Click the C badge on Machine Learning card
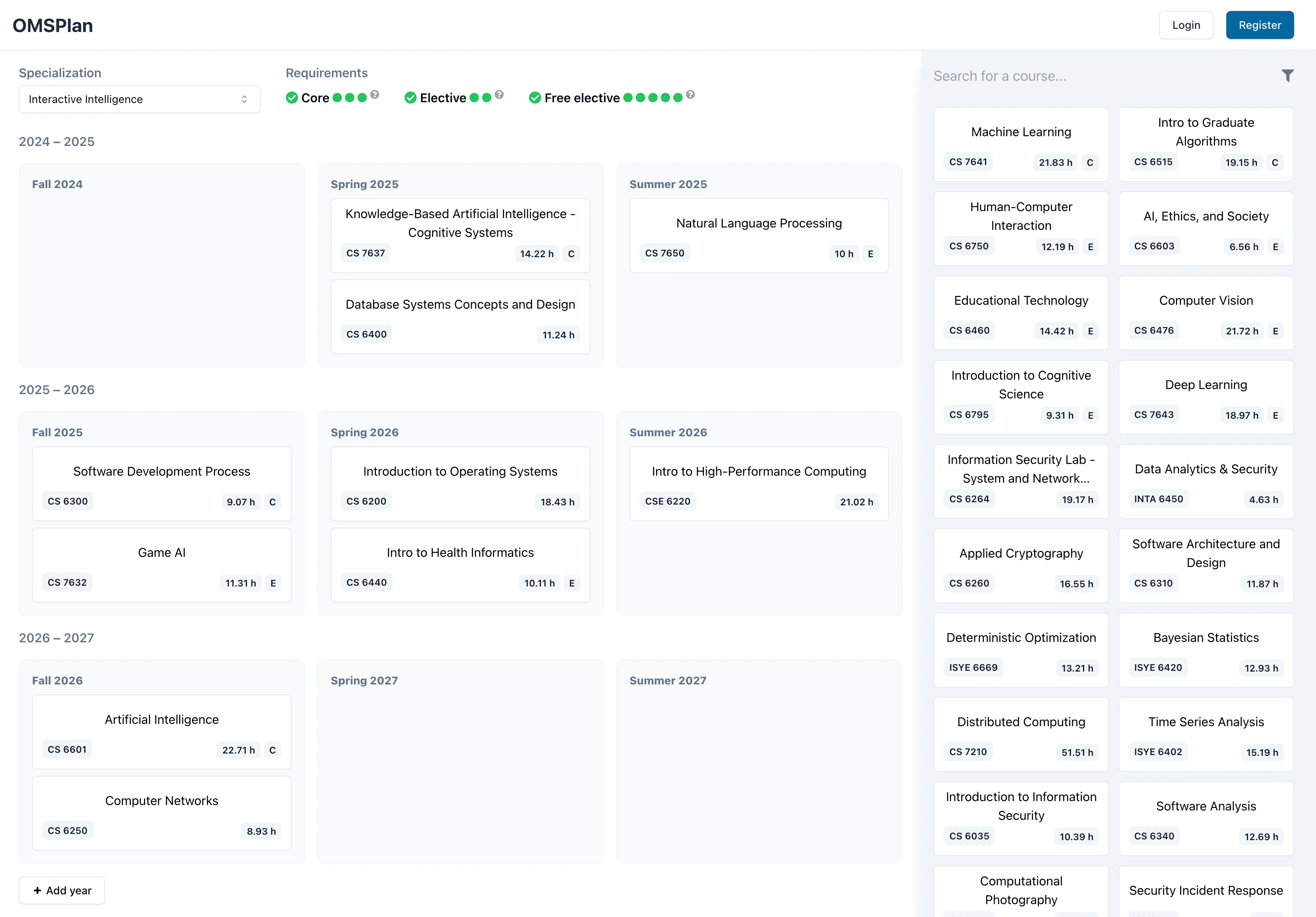This screenshot has height=917, width=1316. pos(1090,162)
